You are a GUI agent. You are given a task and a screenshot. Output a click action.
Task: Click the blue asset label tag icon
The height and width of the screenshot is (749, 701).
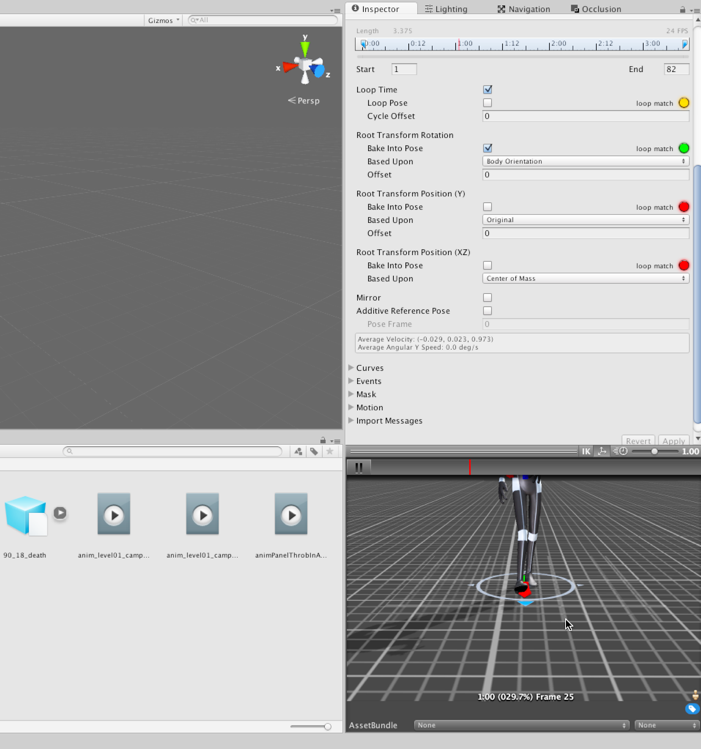[692, 709]
